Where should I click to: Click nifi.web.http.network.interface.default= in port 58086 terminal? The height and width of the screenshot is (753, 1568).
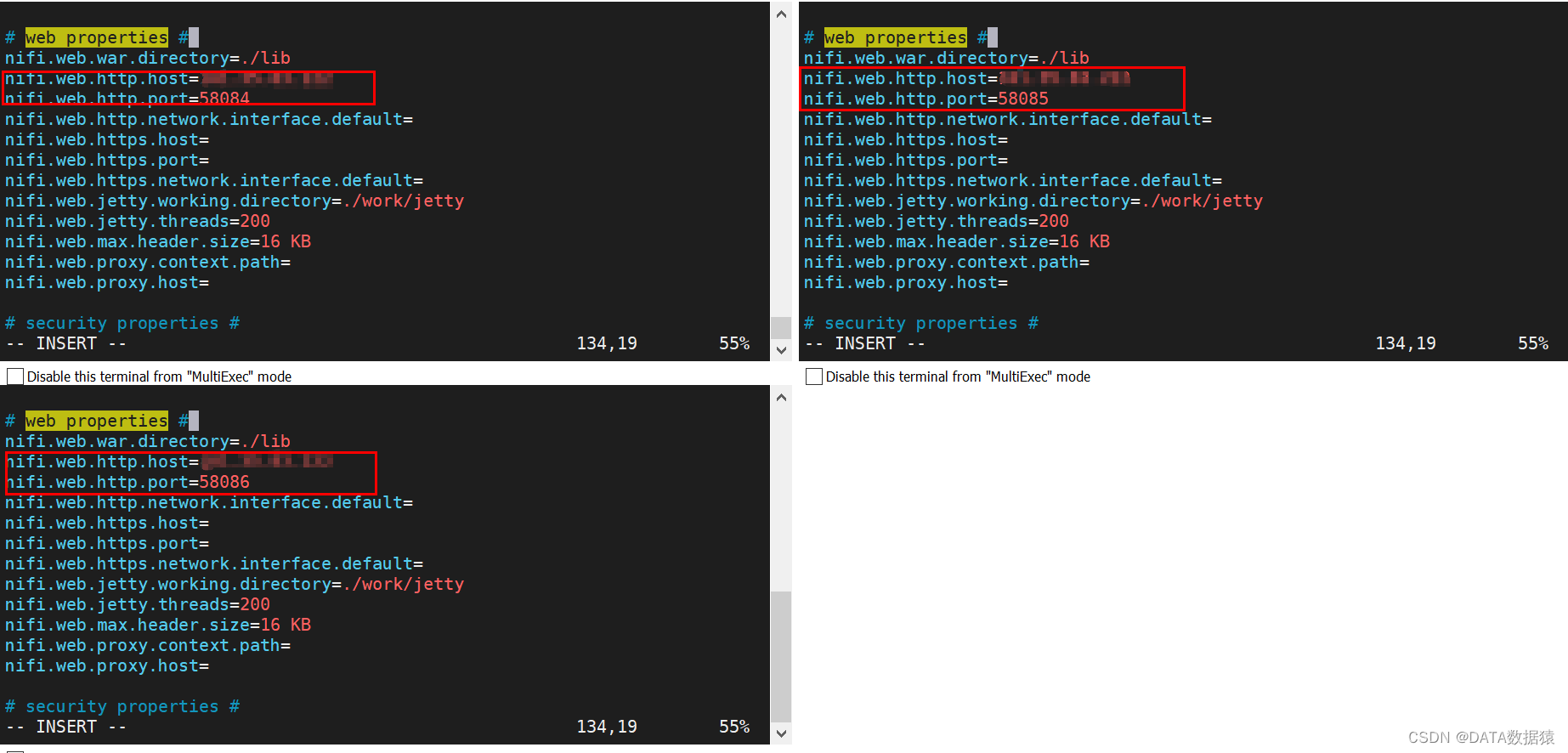coord(209,502)
